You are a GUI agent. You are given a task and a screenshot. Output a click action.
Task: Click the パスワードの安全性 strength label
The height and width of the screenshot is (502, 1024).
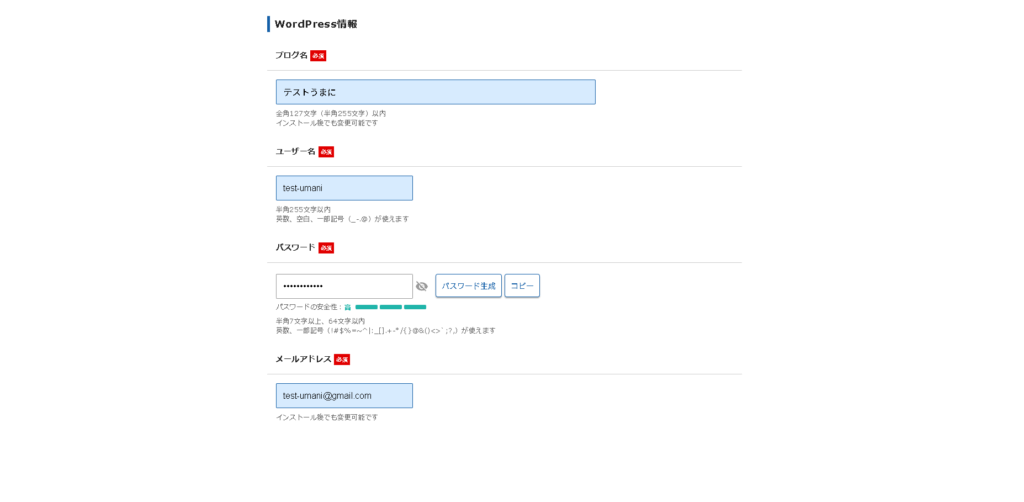coord(308,307)
